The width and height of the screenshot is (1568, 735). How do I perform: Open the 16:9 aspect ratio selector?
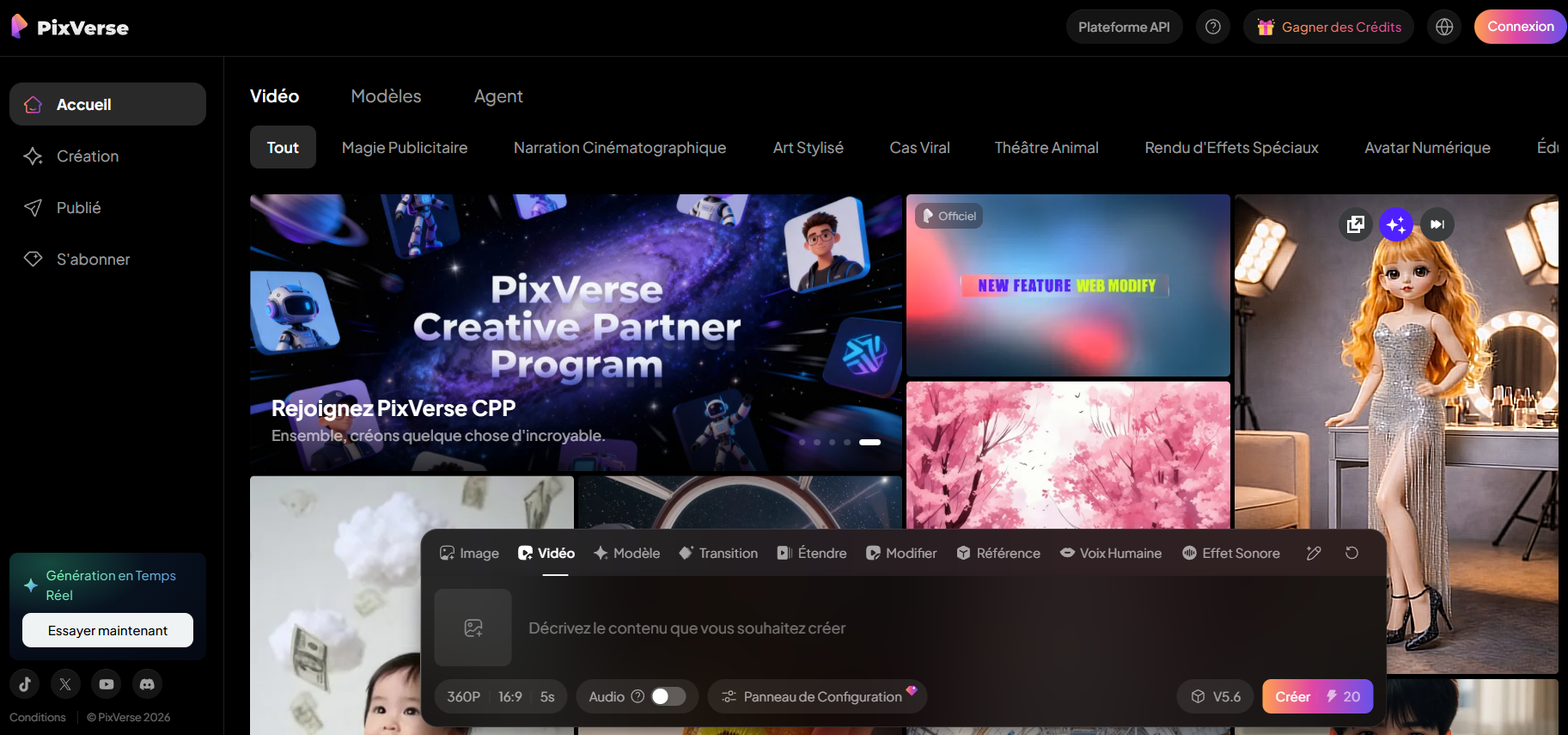(510, 696)
